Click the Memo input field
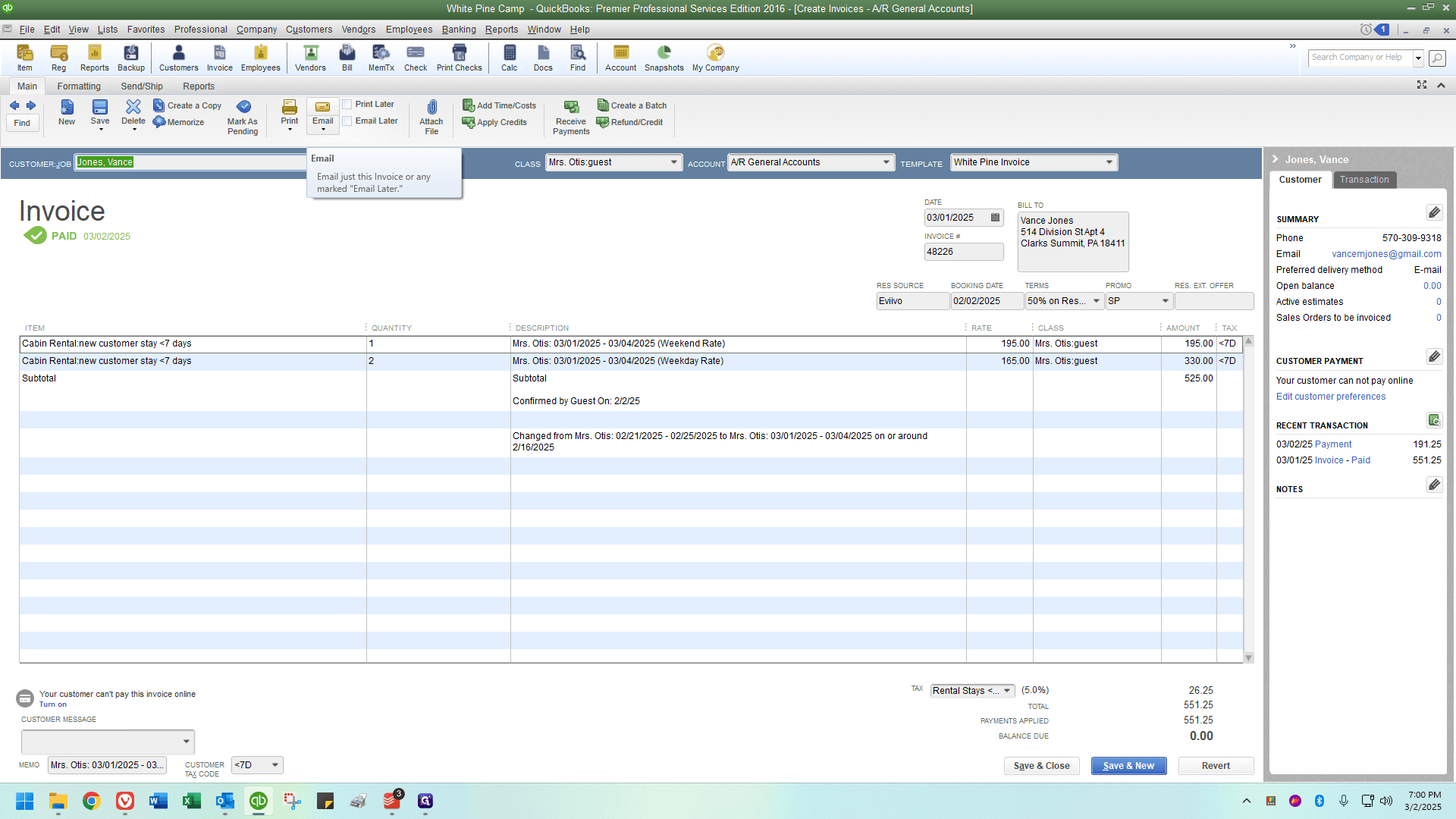This screenshot has width=1456, height=819. coord(106,765)
